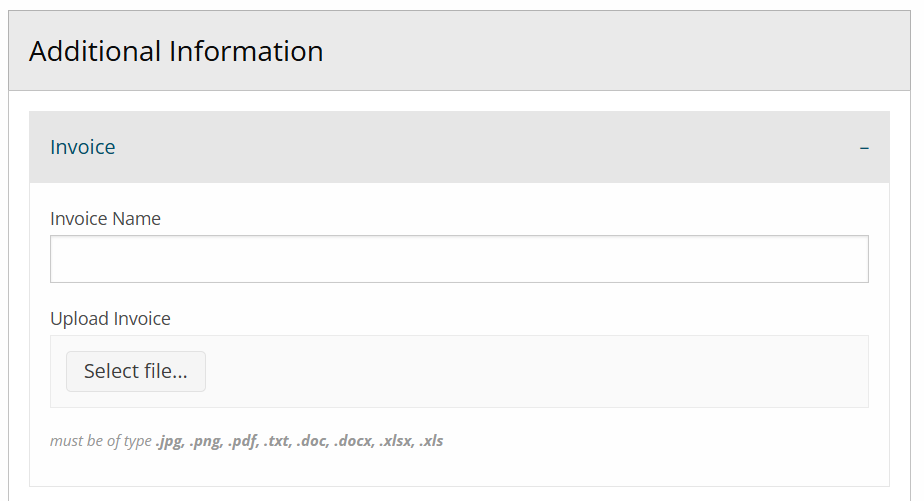Collapse the Invoice section with minus icon
The height and width of the screenshot is (501, 924).
864,148
